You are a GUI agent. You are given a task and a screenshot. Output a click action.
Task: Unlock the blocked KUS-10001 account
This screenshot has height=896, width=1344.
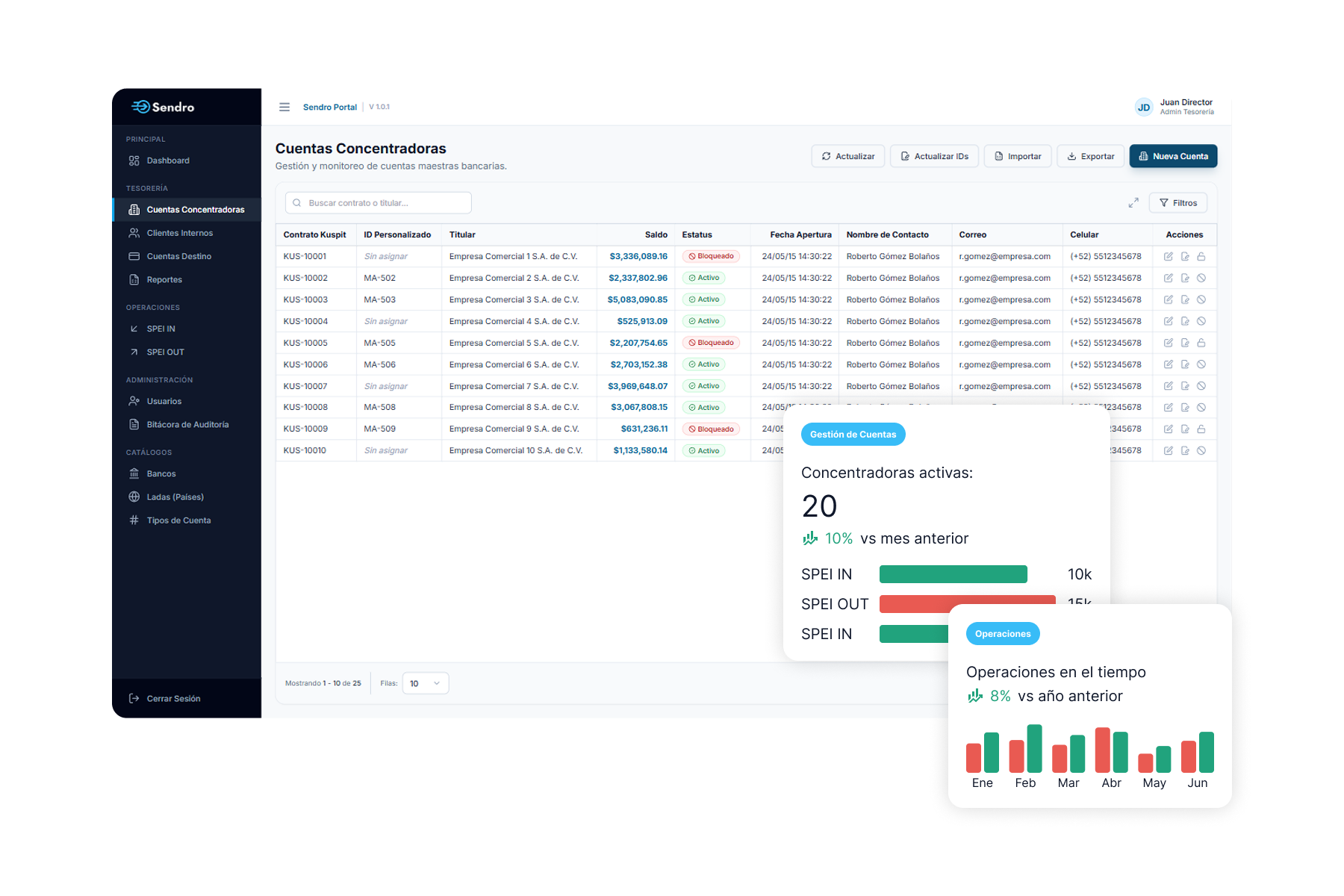click(1201, 256)
